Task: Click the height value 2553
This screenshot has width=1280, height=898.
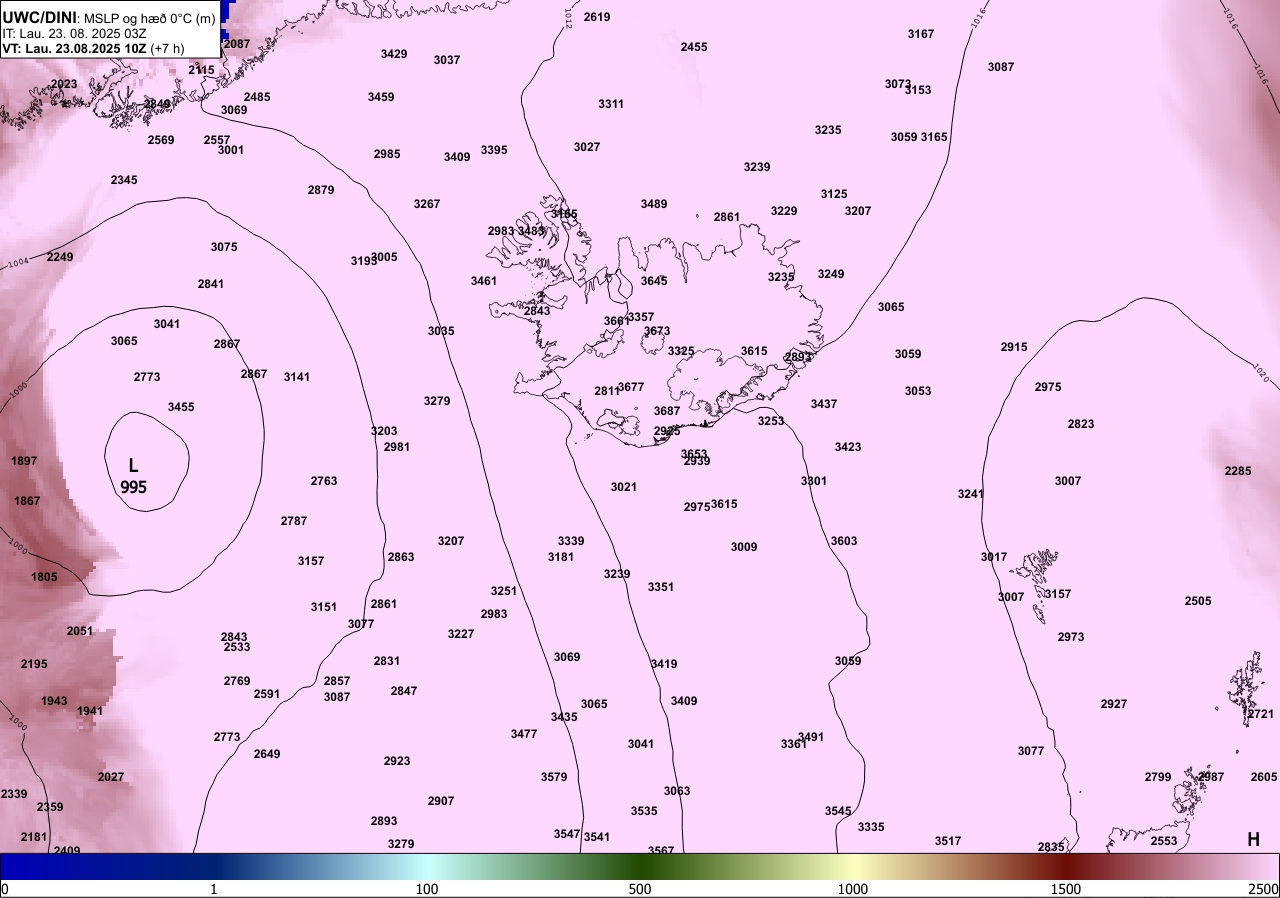Action: coord(1164,841)
